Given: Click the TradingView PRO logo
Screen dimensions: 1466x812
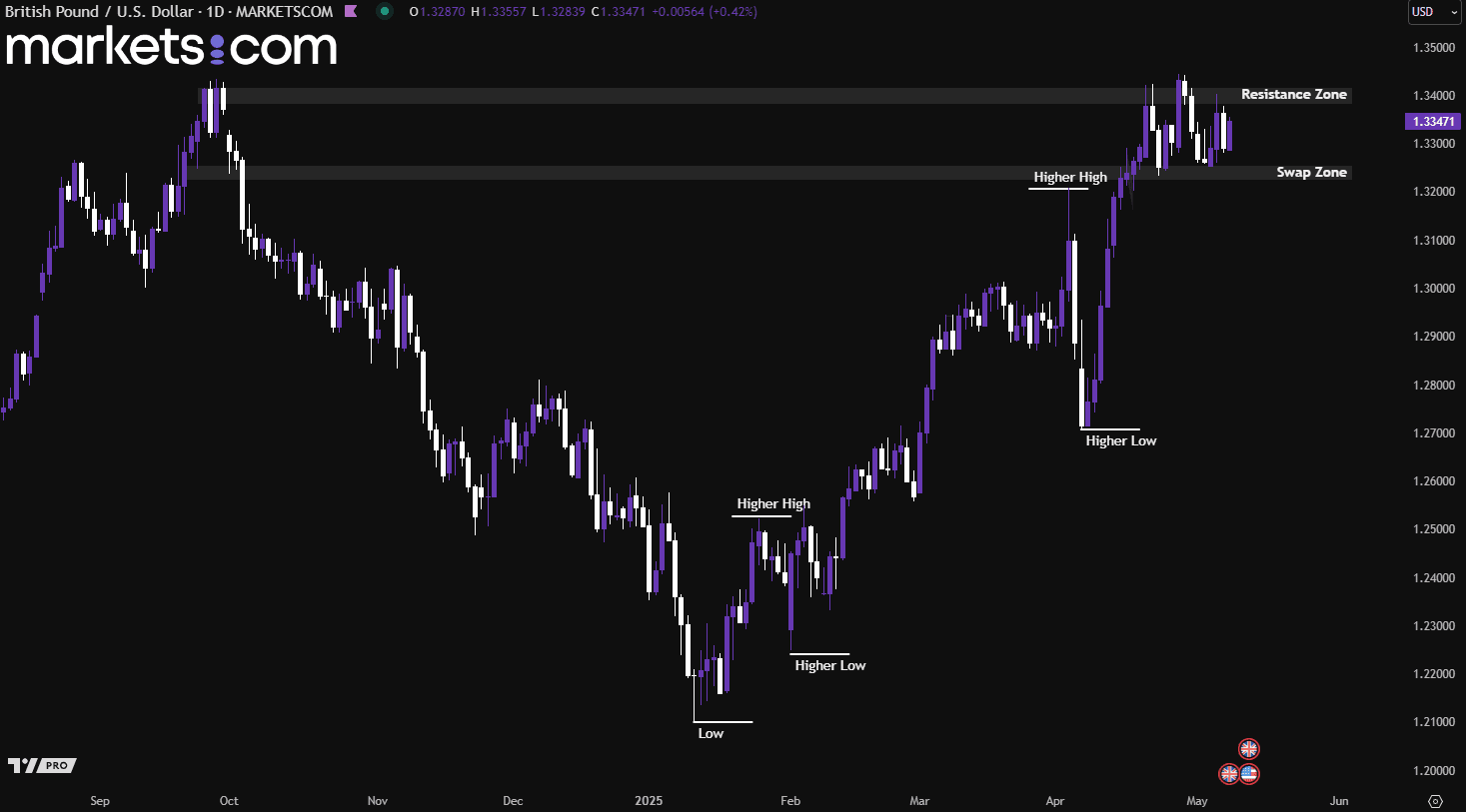Looking at the screenshot, I should click(x=42, y=765).
